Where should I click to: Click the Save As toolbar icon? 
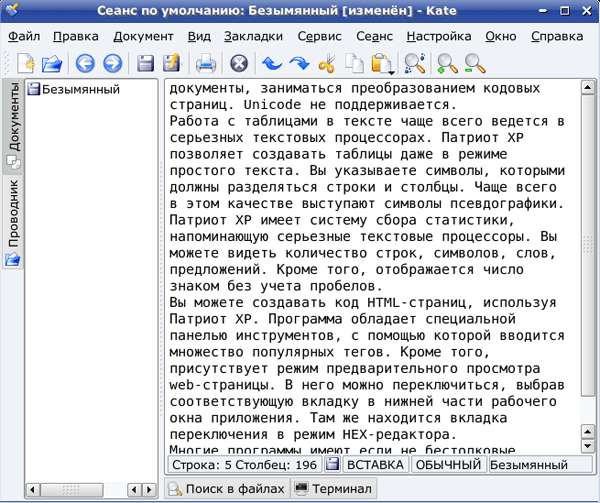coord(171,64)
